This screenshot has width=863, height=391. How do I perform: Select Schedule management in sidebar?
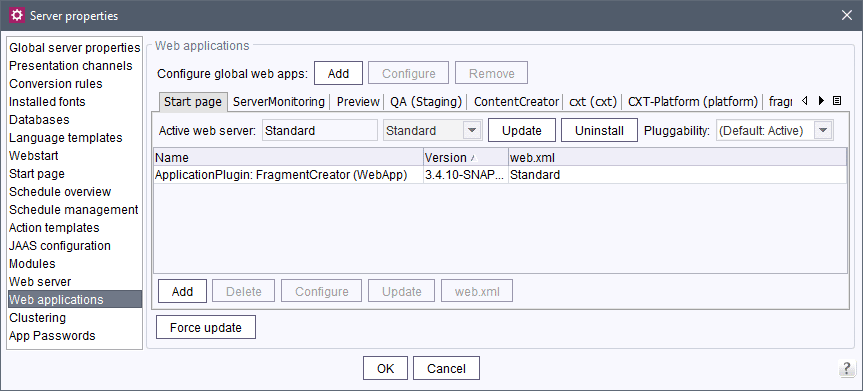(x=74, y=210)
